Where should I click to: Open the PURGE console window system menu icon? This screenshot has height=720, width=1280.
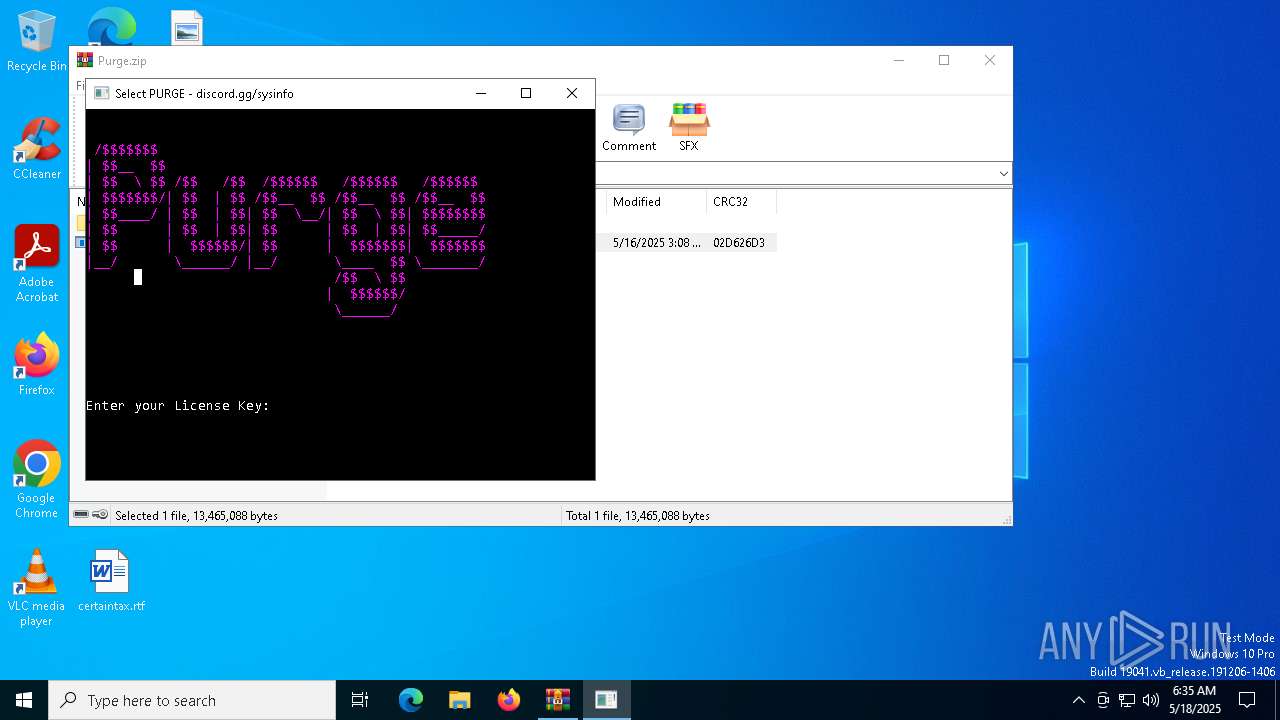click(101, 93)
